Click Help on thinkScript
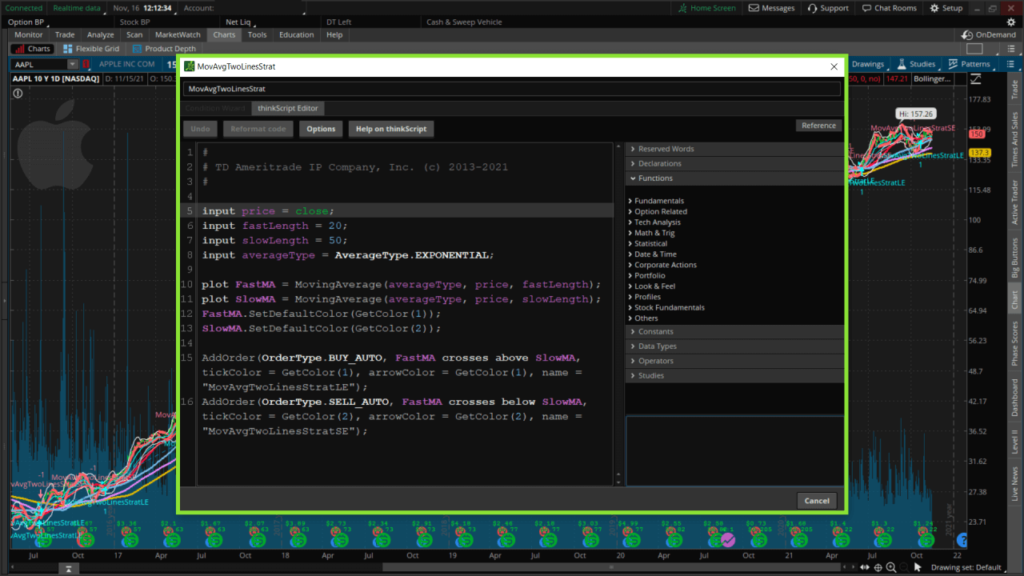This screenshot has height=576, width=1024. 391,129
